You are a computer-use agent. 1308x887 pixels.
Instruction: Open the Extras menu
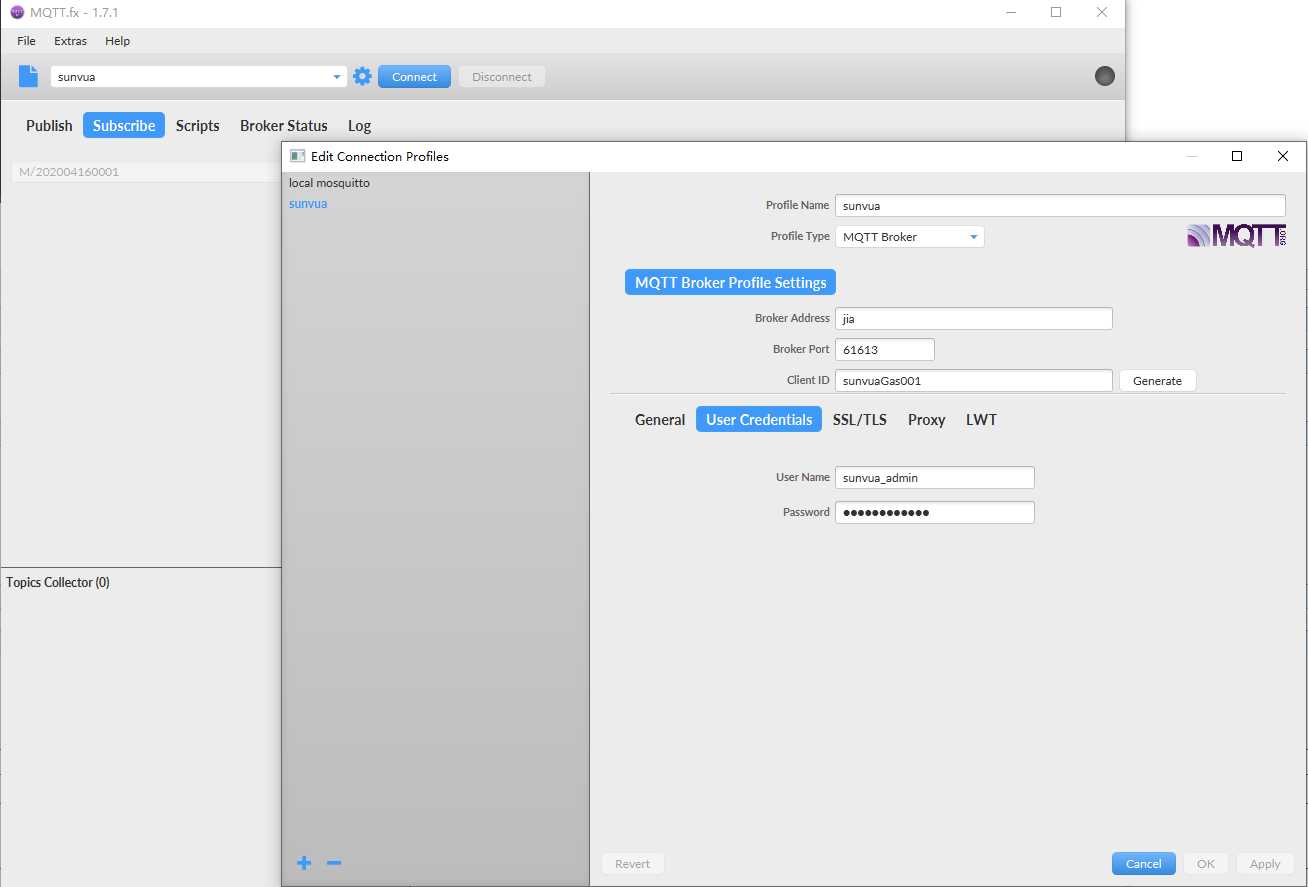pyautogui.click(x=70, y=41)
